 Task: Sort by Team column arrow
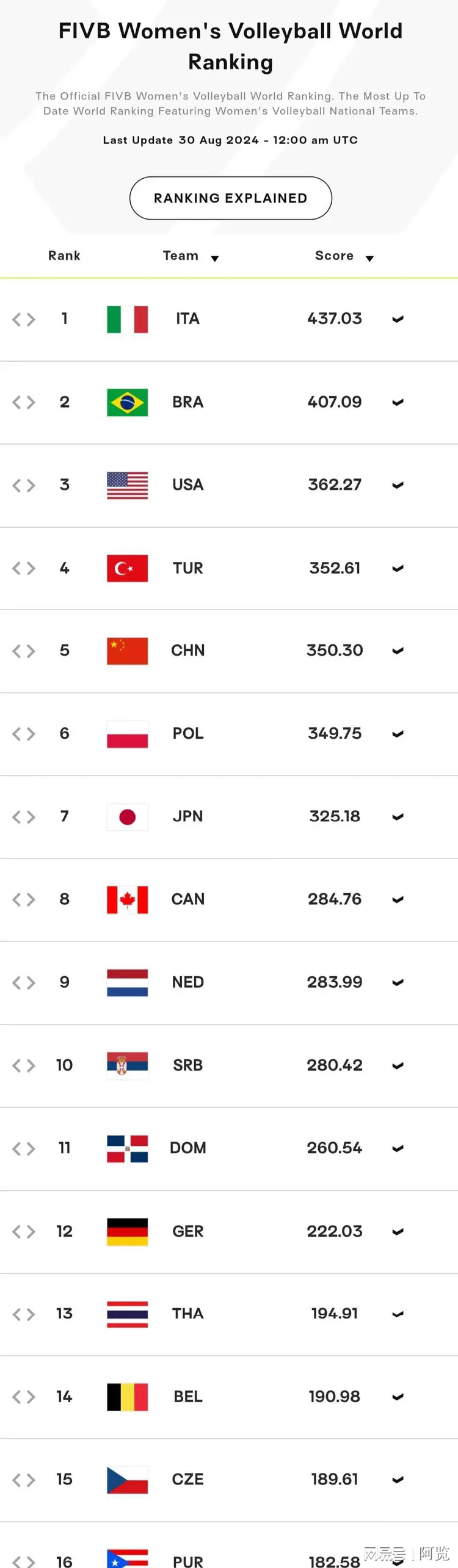coord(215,259)
